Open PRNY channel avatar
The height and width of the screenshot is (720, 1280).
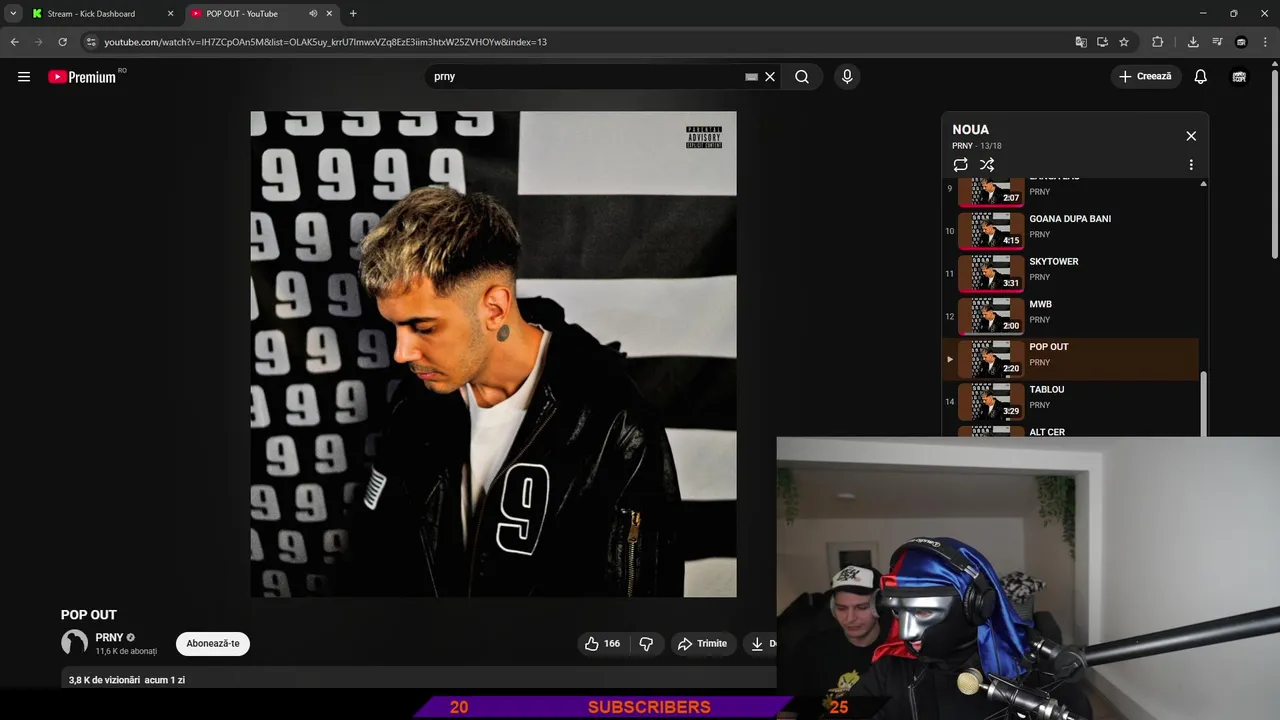[x=75, y=643]
